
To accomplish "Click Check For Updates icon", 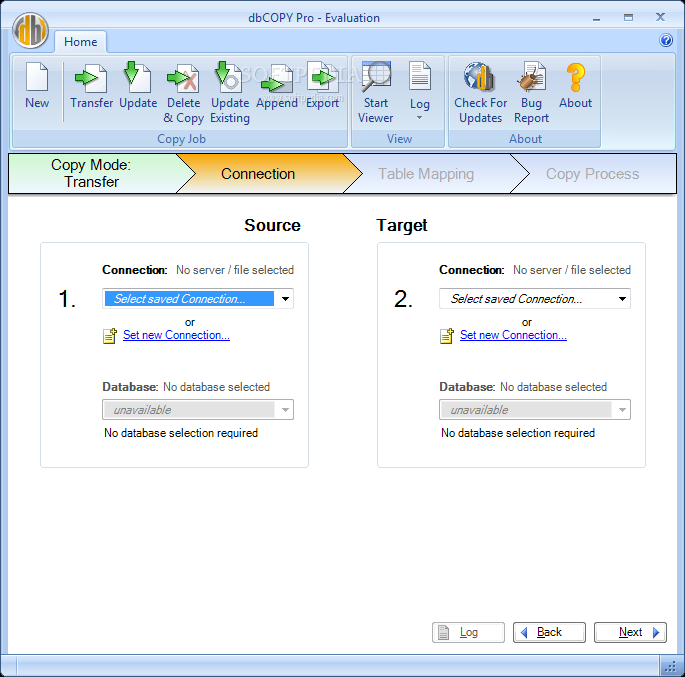I will pos(480,76).
